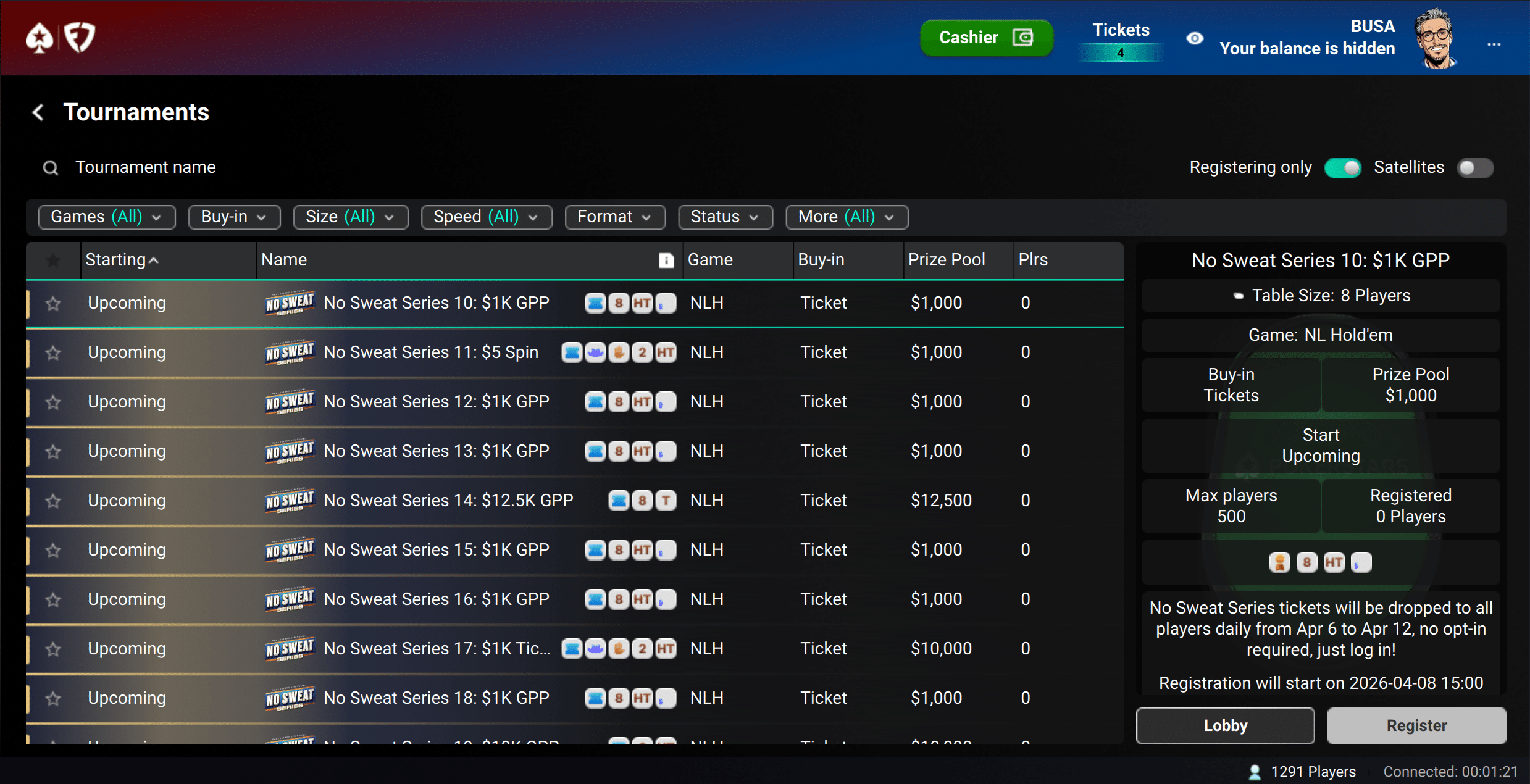Click the search magnifier icon
The width and height of the screenshot is (1530, 784).
pos(51,167)
